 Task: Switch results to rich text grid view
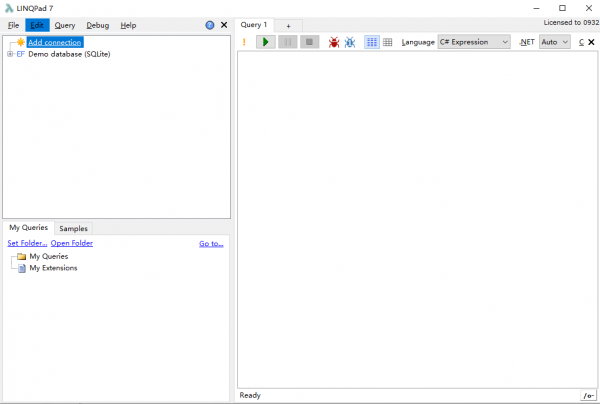[x=372, y=42]
